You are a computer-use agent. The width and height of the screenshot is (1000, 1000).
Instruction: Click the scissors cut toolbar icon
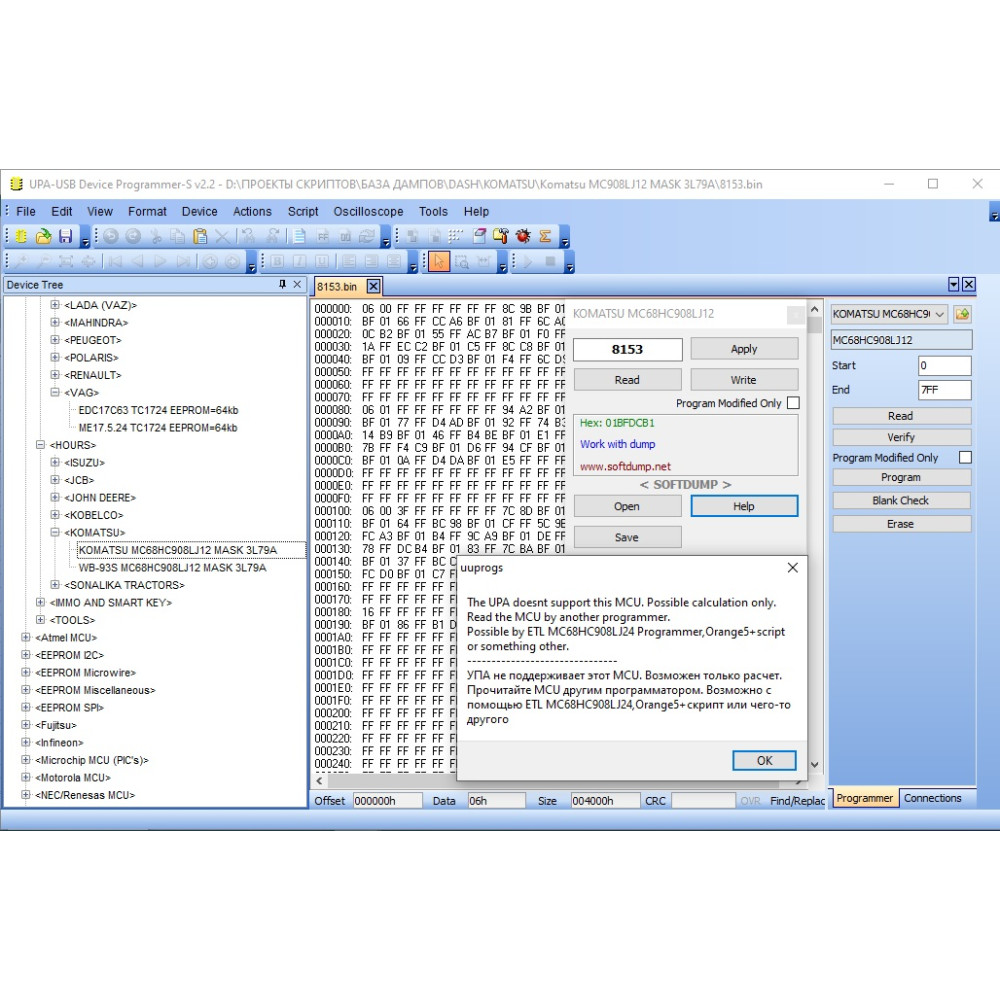tap(156, 237)
